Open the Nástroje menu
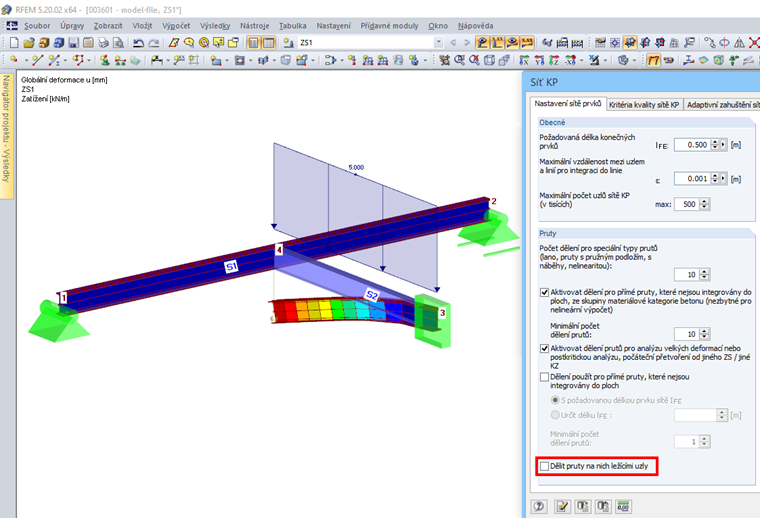Screen dimensions: 760x521 (x=254, y=26)
